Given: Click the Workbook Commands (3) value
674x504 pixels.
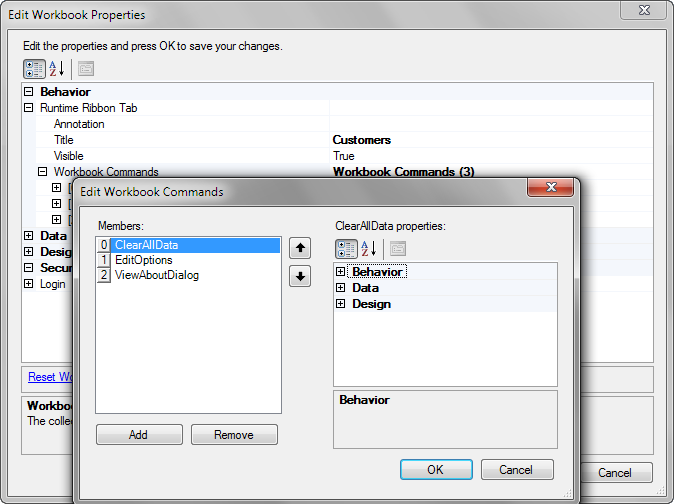Looking at the screenshot, I should point(404,171).
